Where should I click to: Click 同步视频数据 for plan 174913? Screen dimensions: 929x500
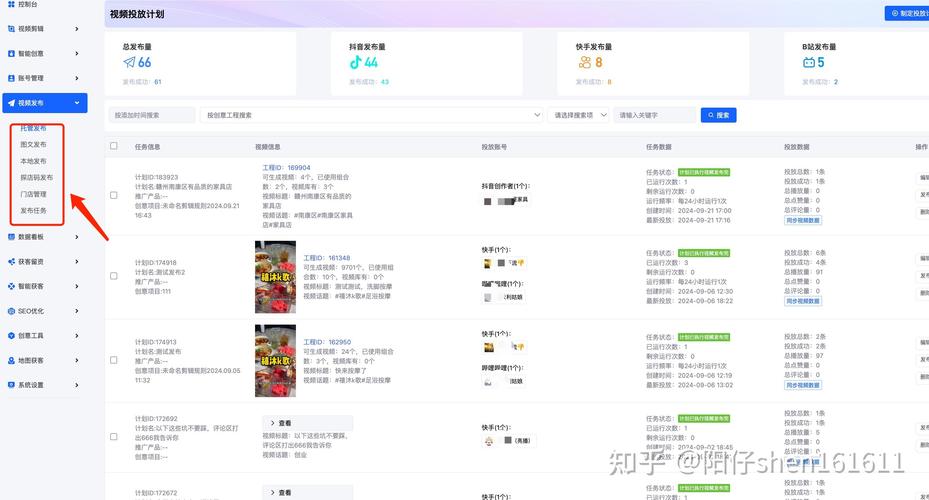803,386
